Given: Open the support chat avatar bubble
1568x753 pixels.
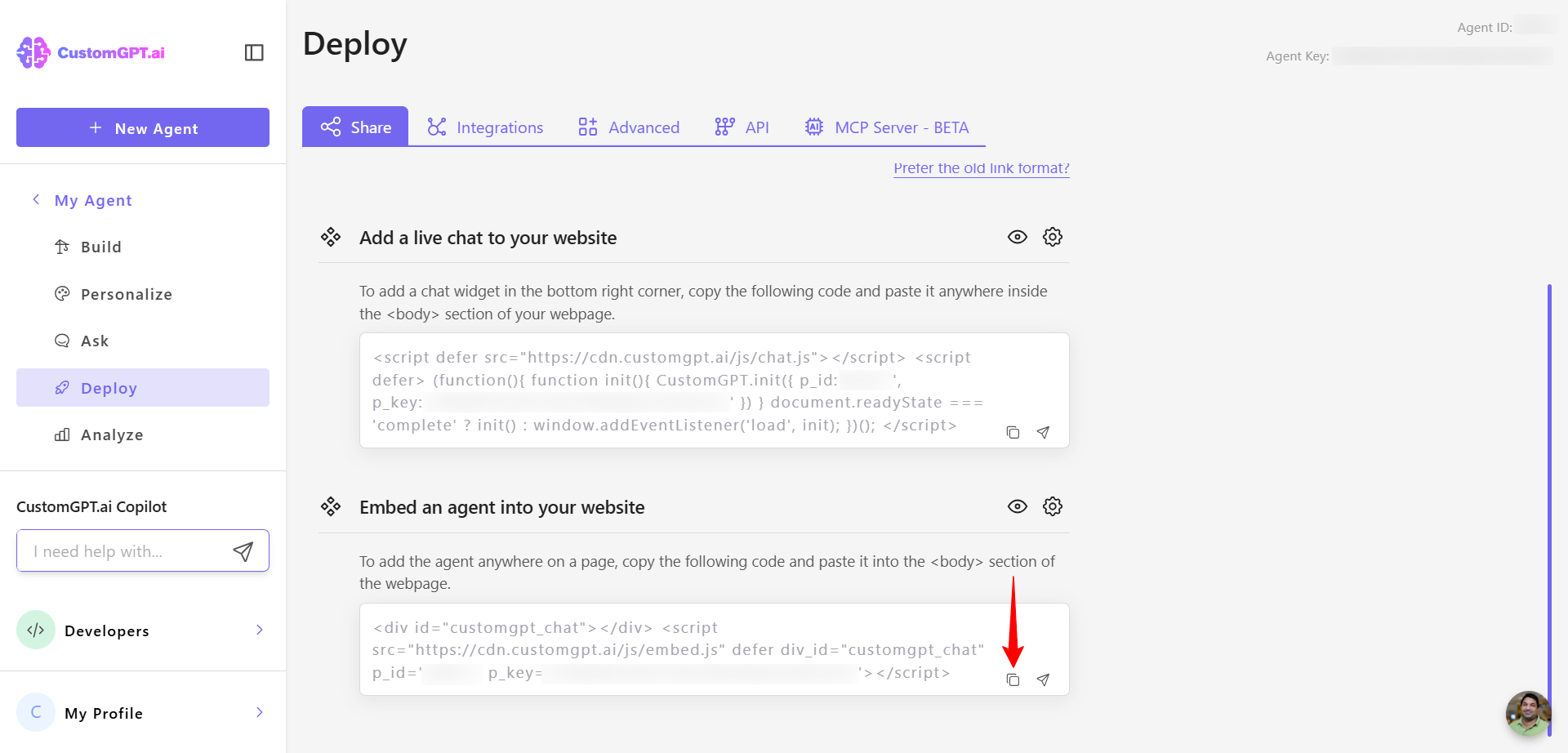Looking at the screenshot, I should point(1528,713).
